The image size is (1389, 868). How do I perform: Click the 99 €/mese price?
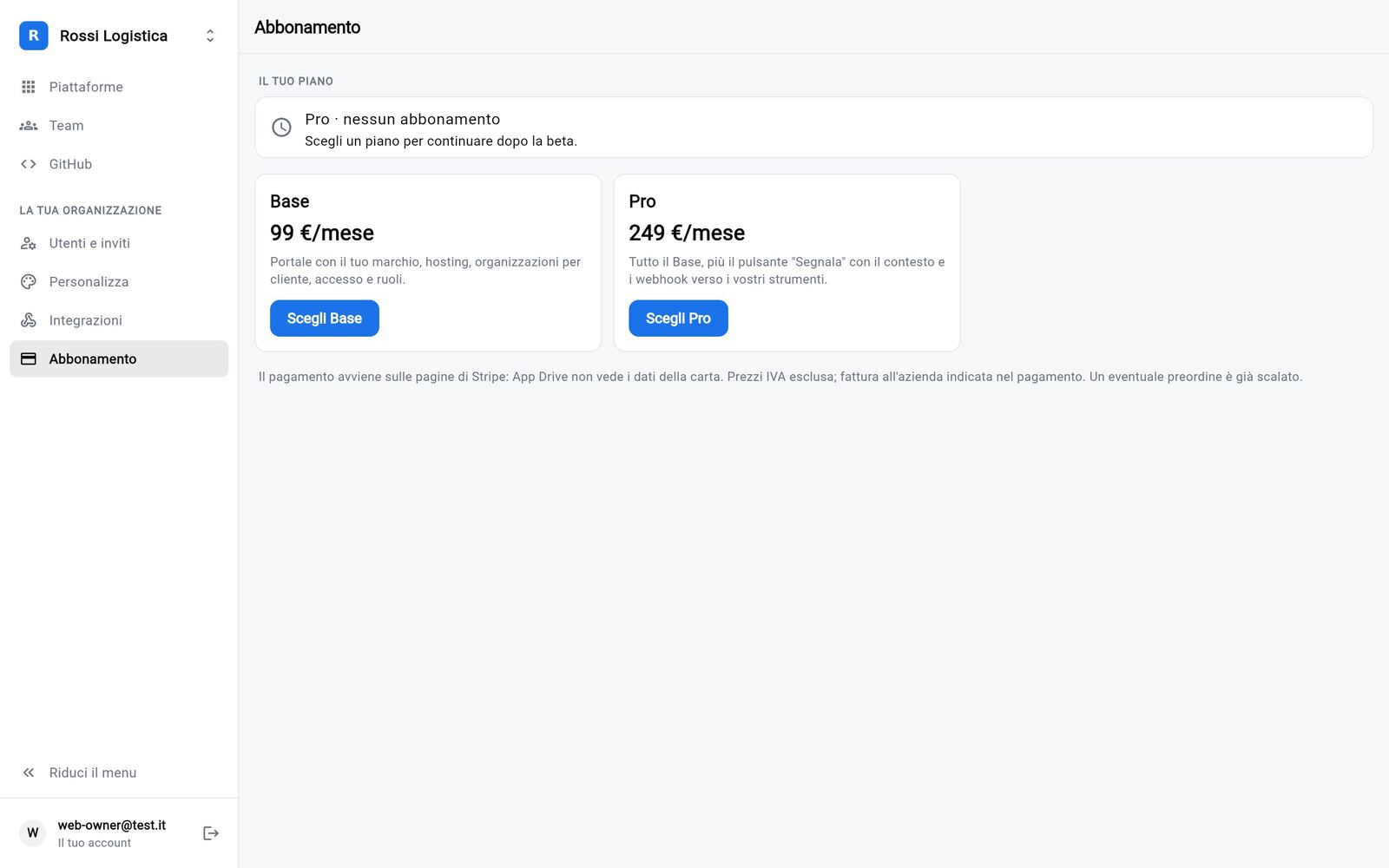[322, 233]
